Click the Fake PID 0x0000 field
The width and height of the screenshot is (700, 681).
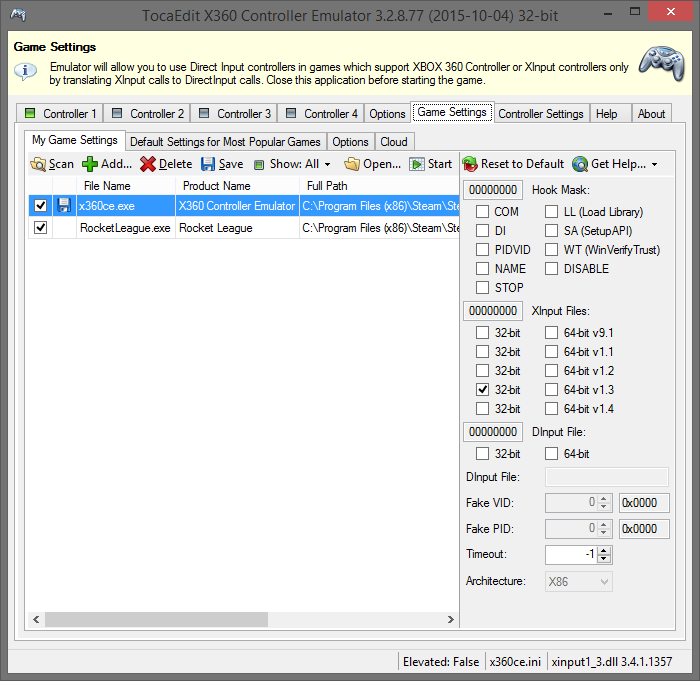[644, 529]
